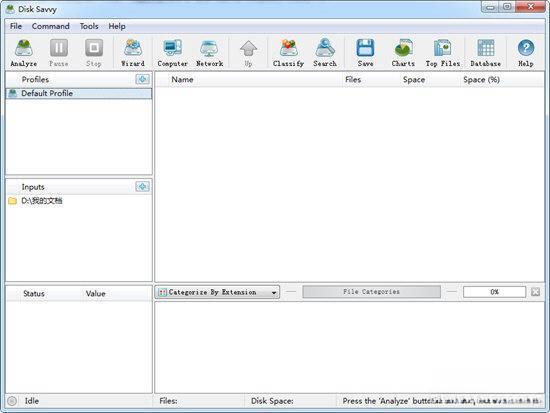Click the Status column header
550x413 pixels.
point(34,294)
